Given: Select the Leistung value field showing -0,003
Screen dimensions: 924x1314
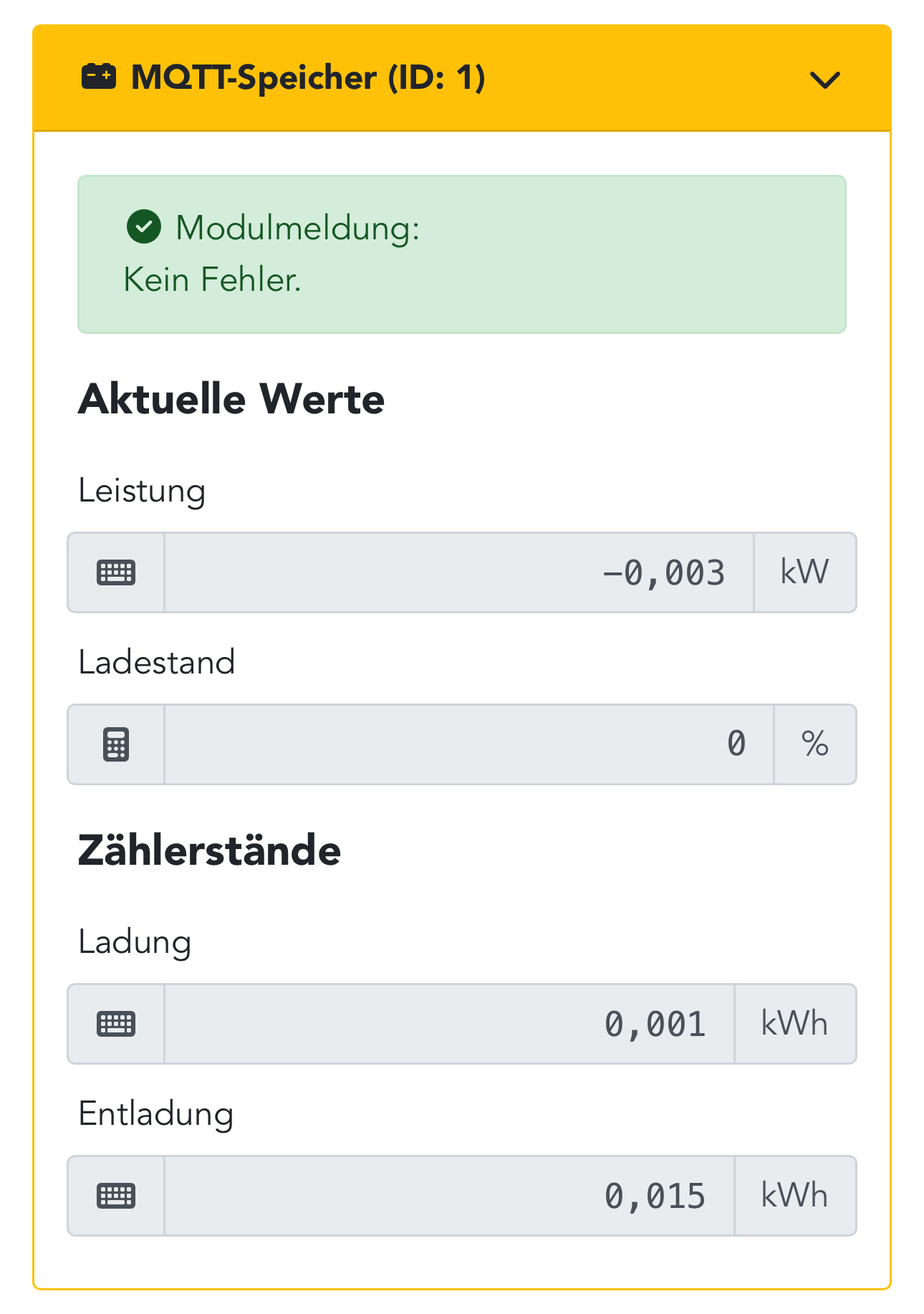Looking at the screenshot, I should (458, 572).
